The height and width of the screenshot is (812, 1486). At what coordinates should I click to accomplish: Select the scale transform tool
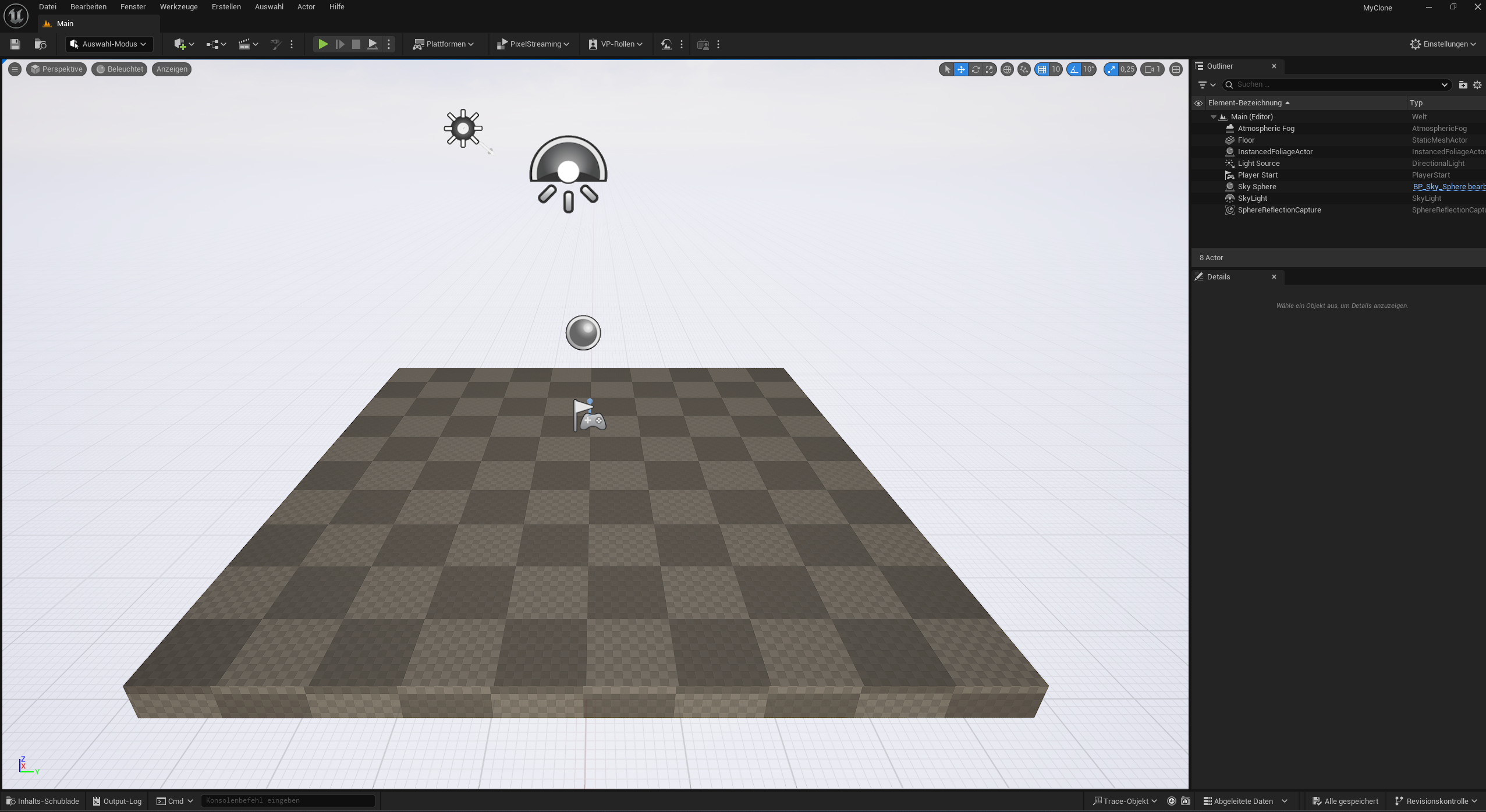click(x=990, y=69)
